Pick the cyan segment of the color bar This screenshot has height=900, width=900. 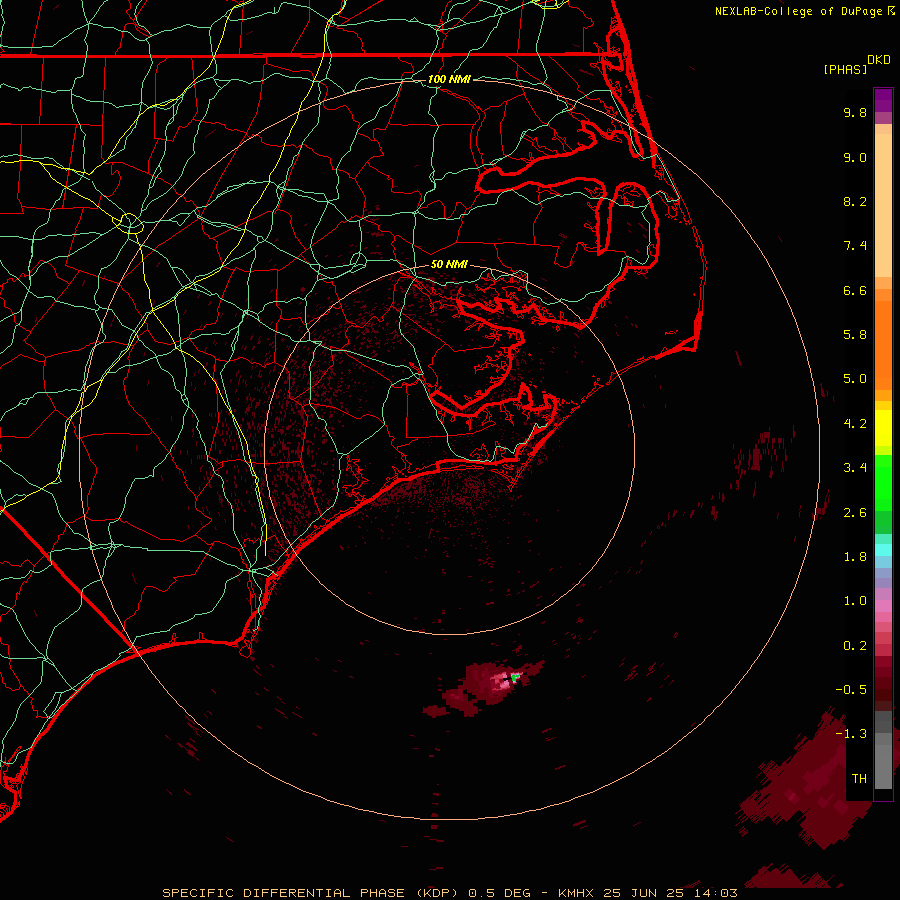click(x=883, y=550)
